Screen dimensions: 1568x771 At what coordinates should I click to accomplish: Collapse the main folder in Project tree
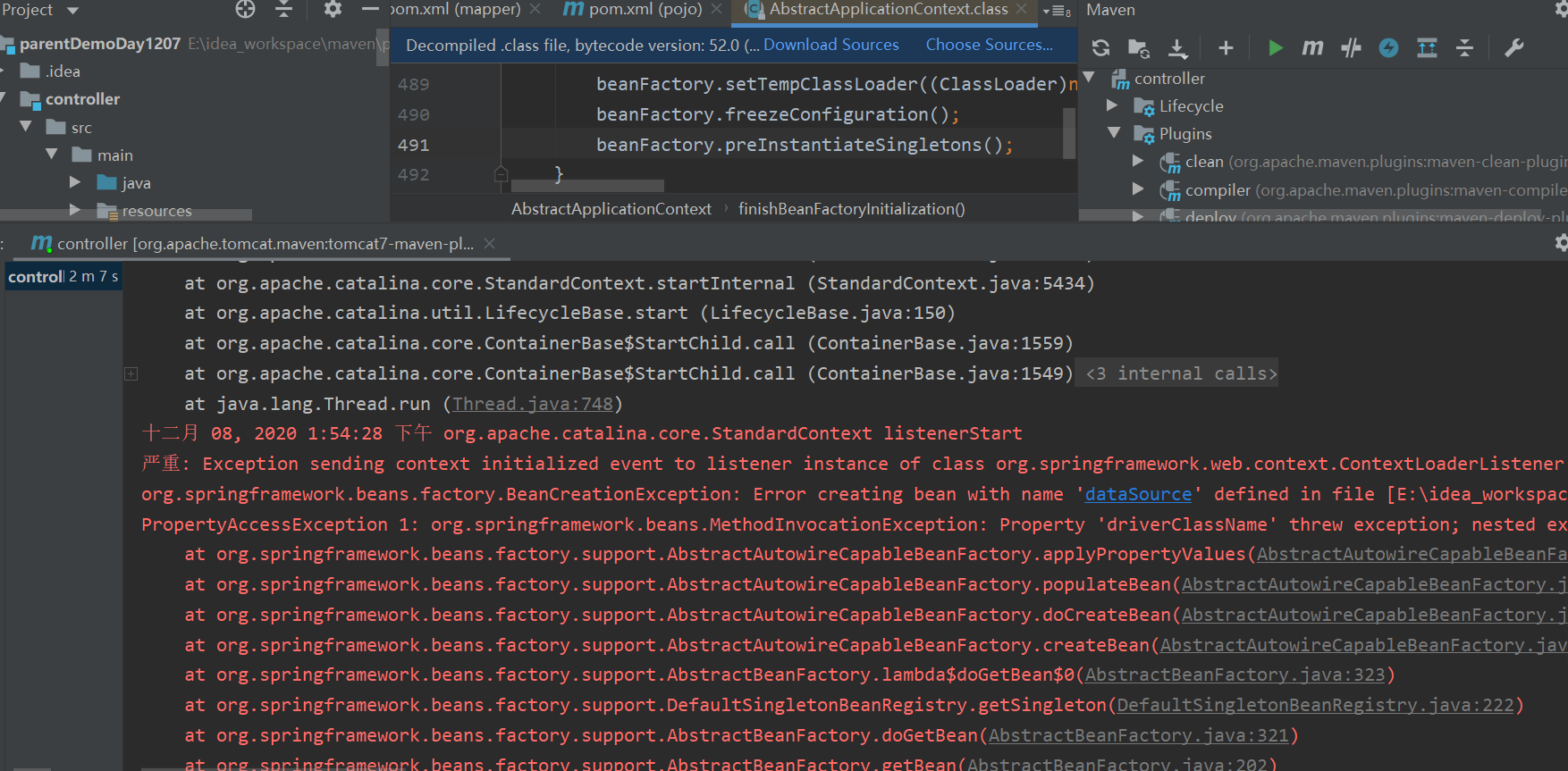pos(52,155)
